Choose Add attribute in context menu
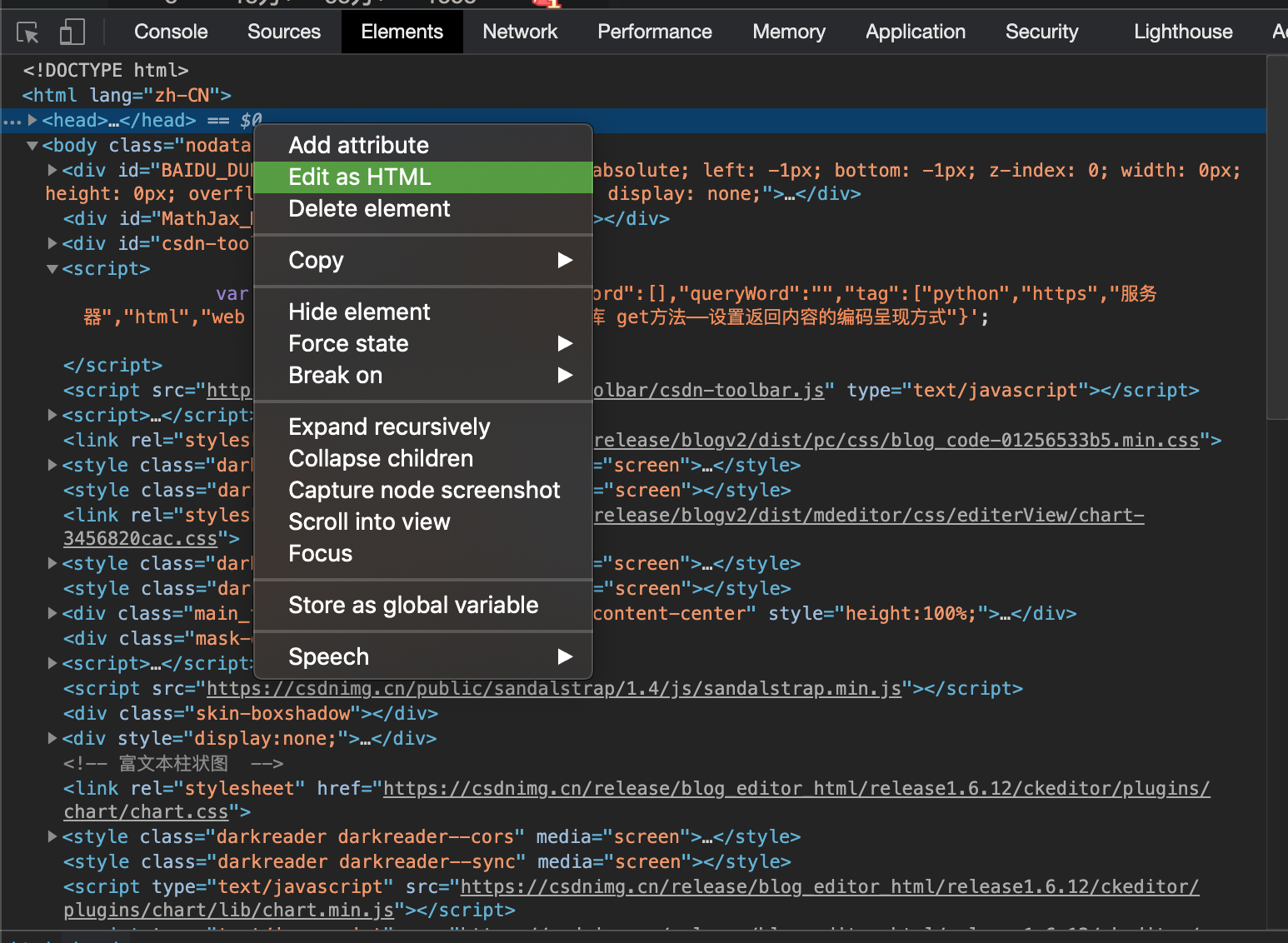This screenshot has width=1288, height=943. [x=423, y=145]
